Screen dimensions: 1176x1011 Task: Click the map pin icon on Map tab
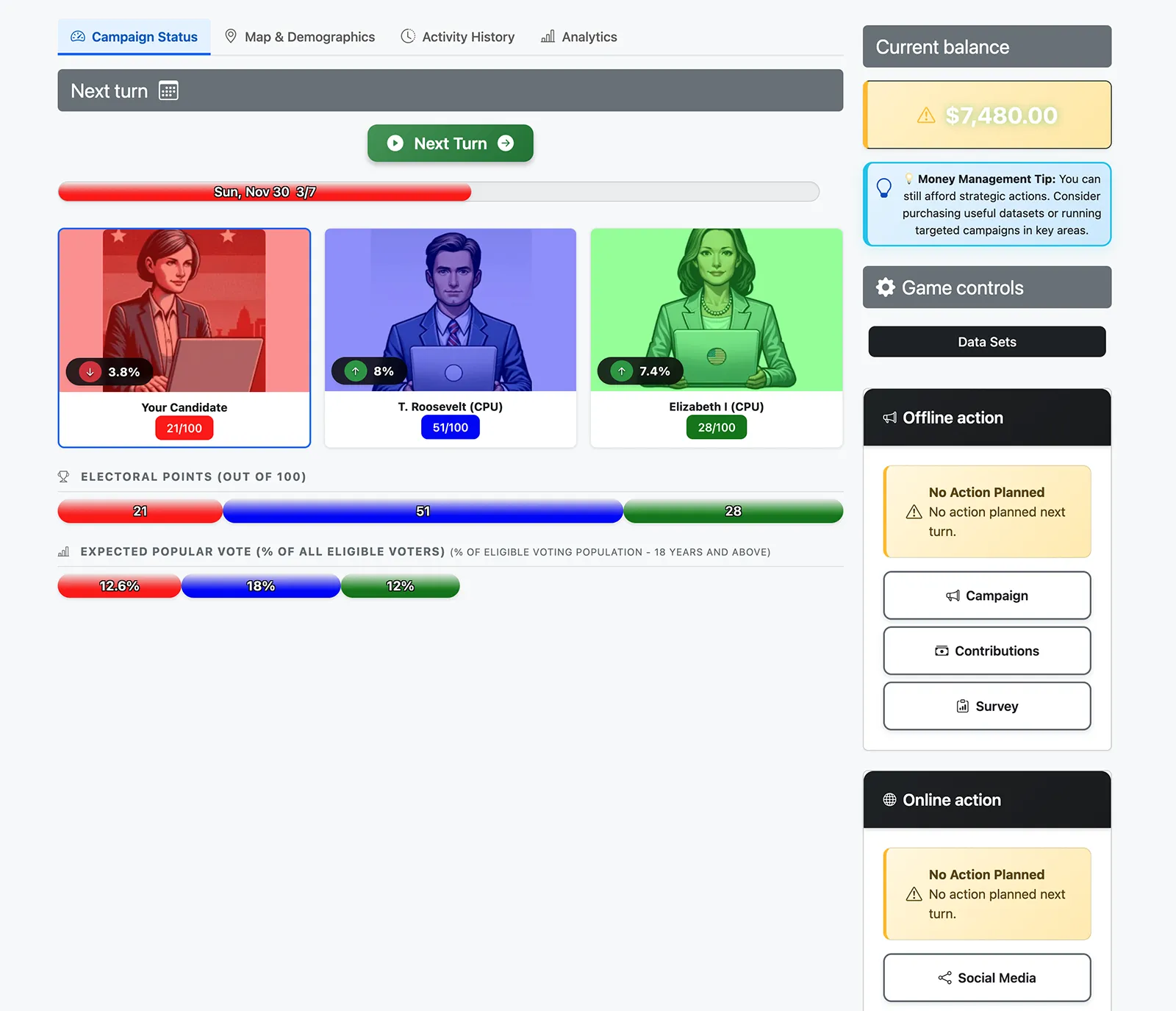click(231, 36)
